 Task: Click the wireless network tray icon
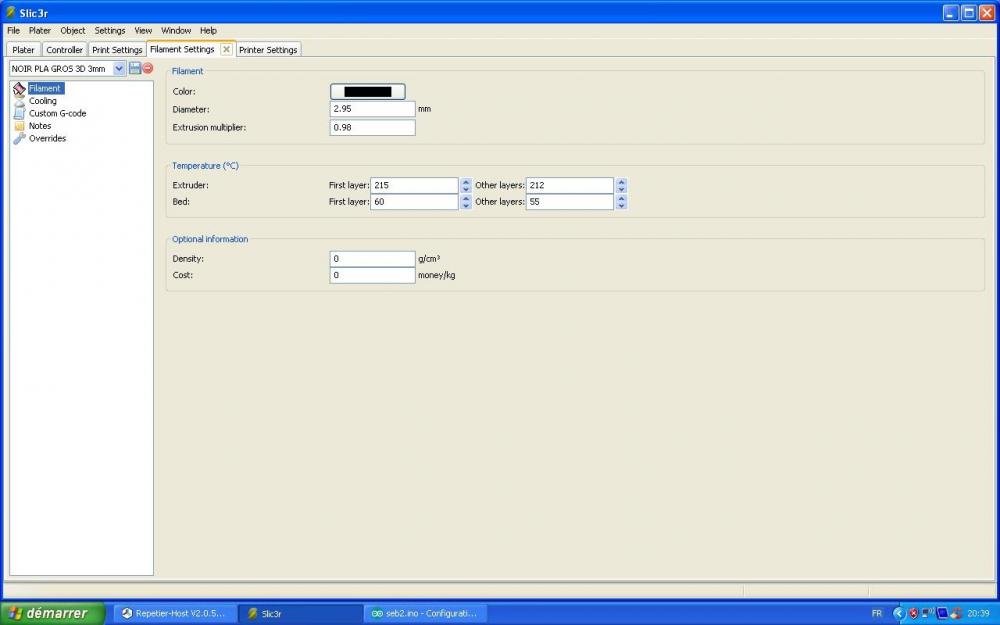(928, 614)
